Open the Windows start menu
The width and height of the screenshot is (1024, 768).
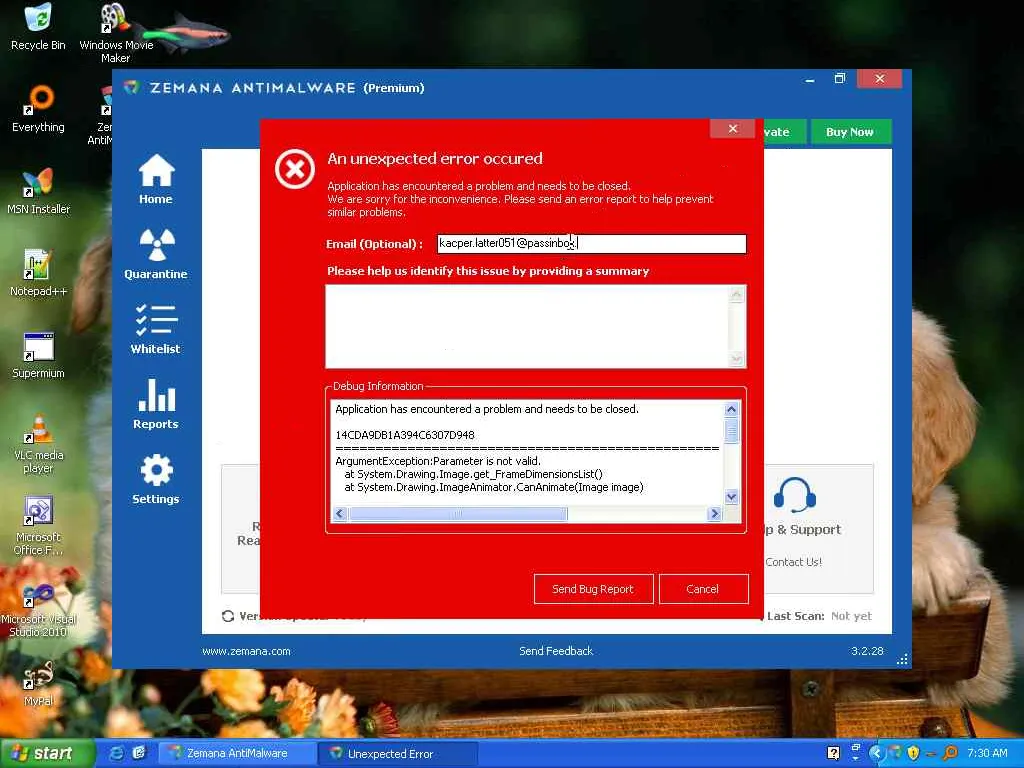[46, 753]
